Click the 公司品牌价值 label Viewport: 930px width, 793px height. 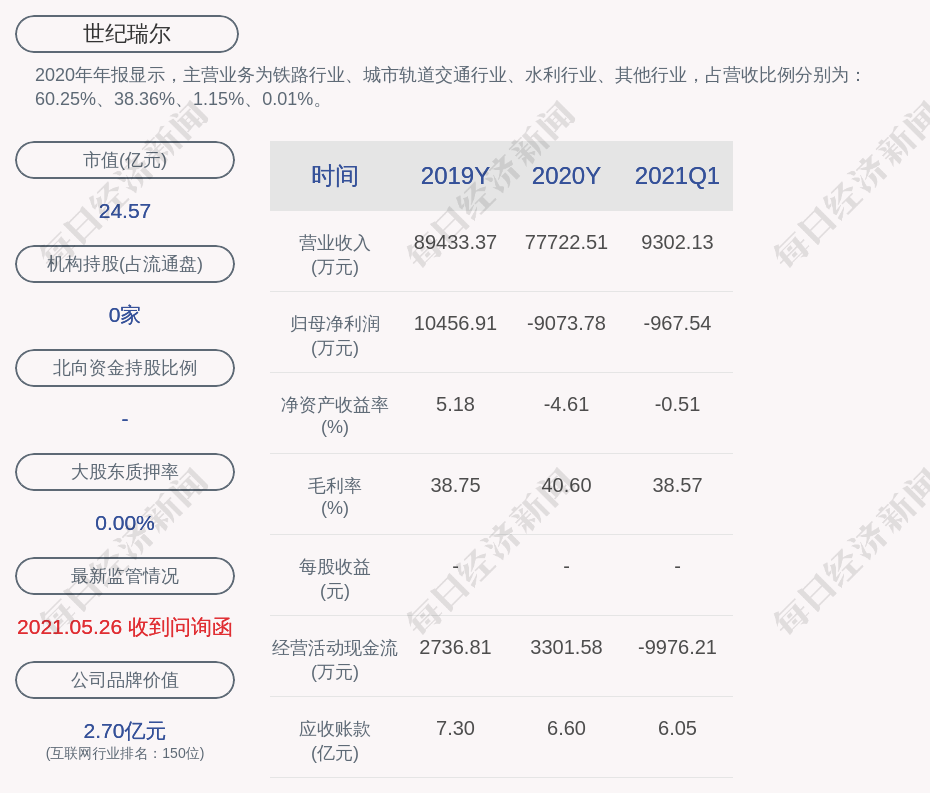[x=125, y=680]
